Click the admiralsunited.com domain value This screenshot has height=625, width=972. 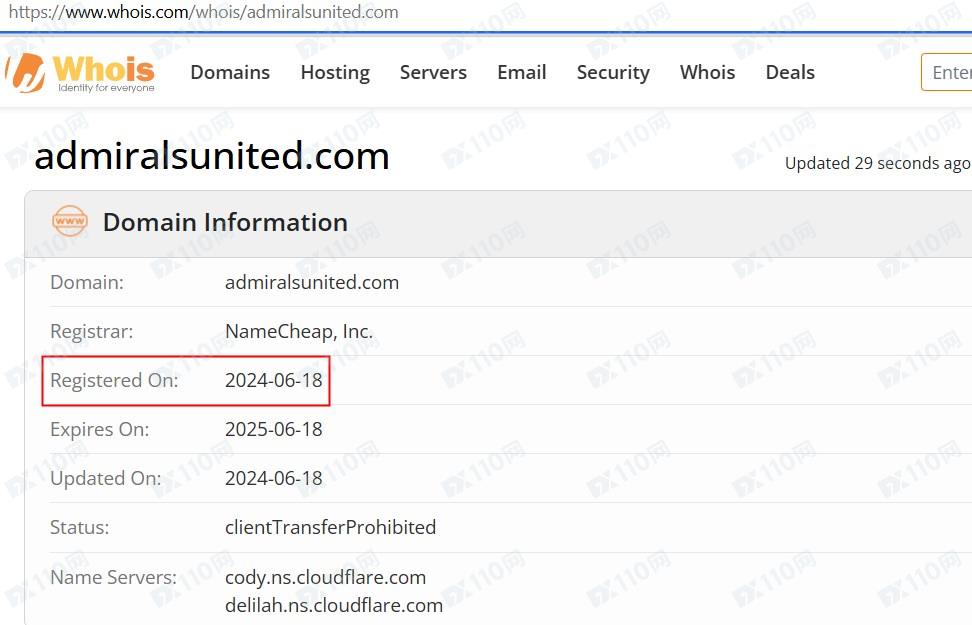pyautogui.click(x=312, y=282)
